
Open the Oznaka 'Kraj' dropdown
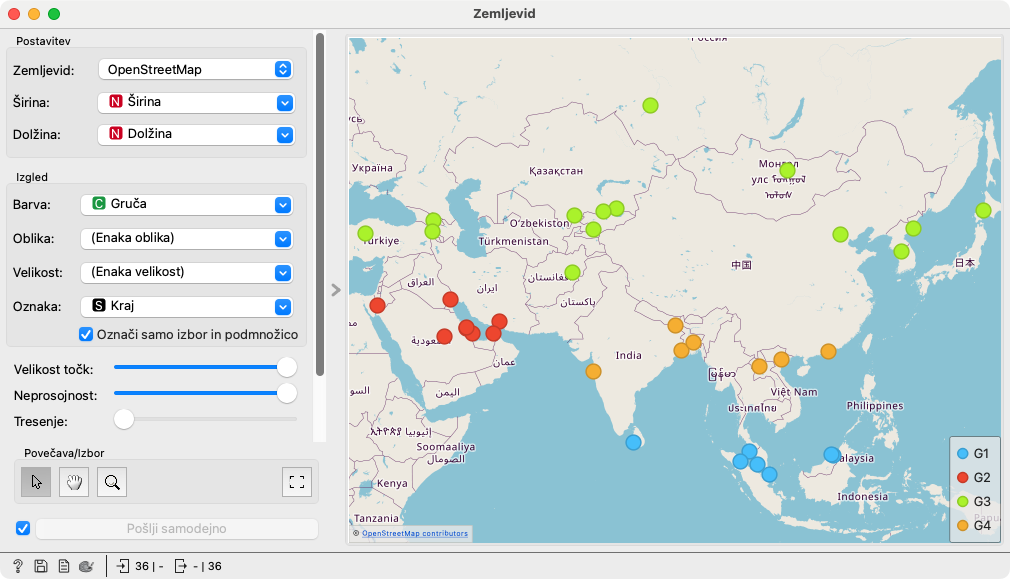[186, 306]
